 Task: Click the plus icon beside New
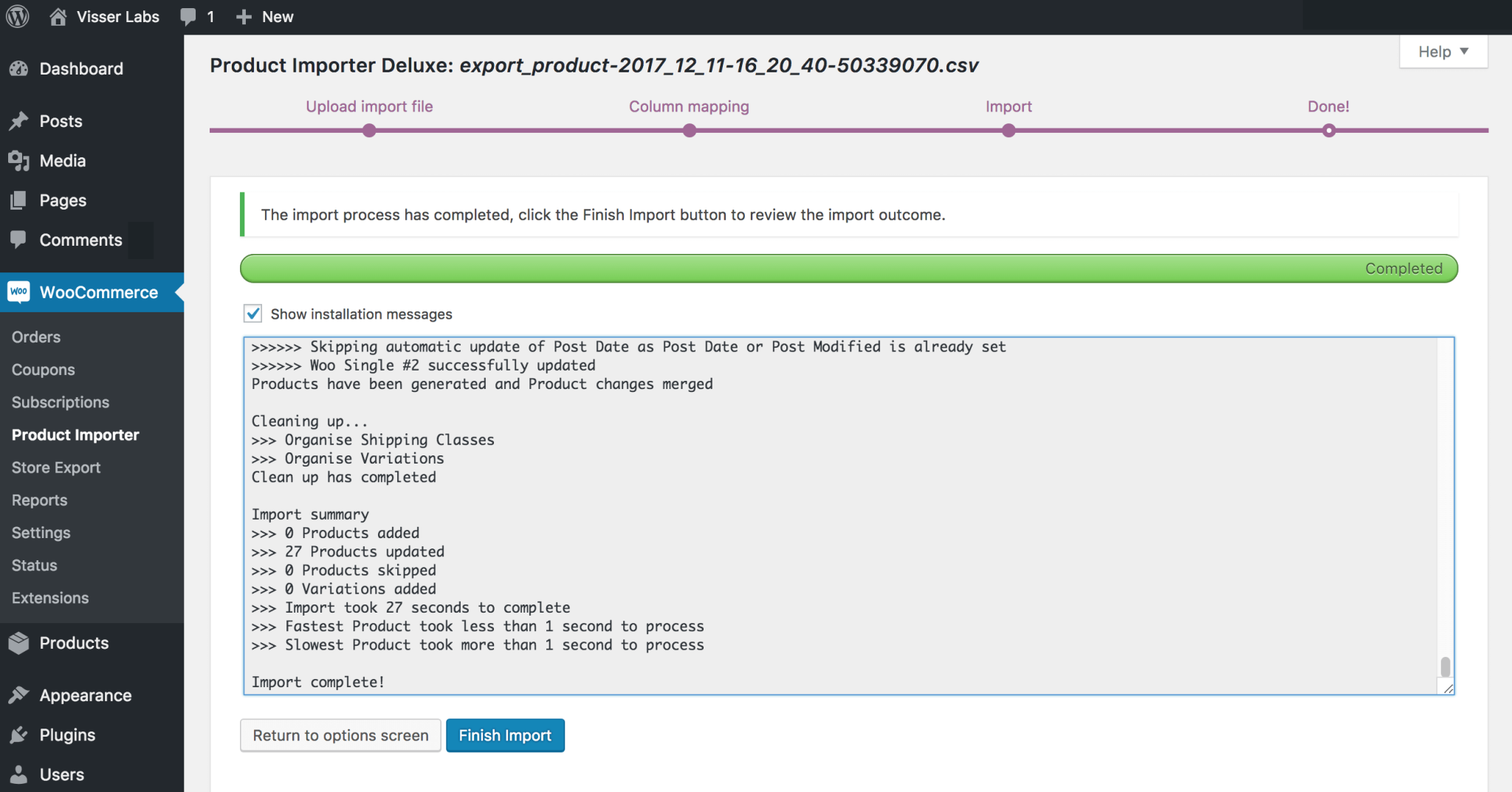tap(244, 16)
